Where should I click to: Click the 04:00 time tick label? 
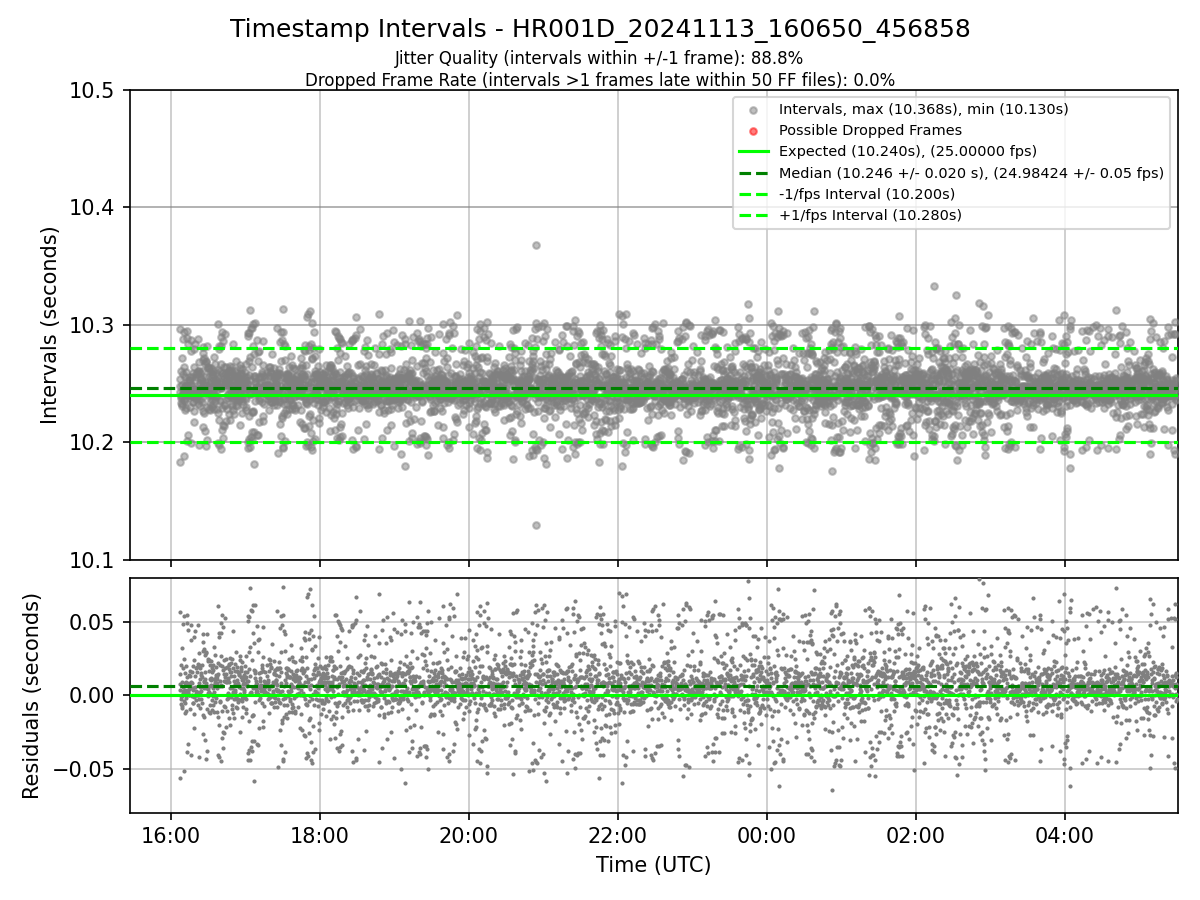click(1065, 833)
